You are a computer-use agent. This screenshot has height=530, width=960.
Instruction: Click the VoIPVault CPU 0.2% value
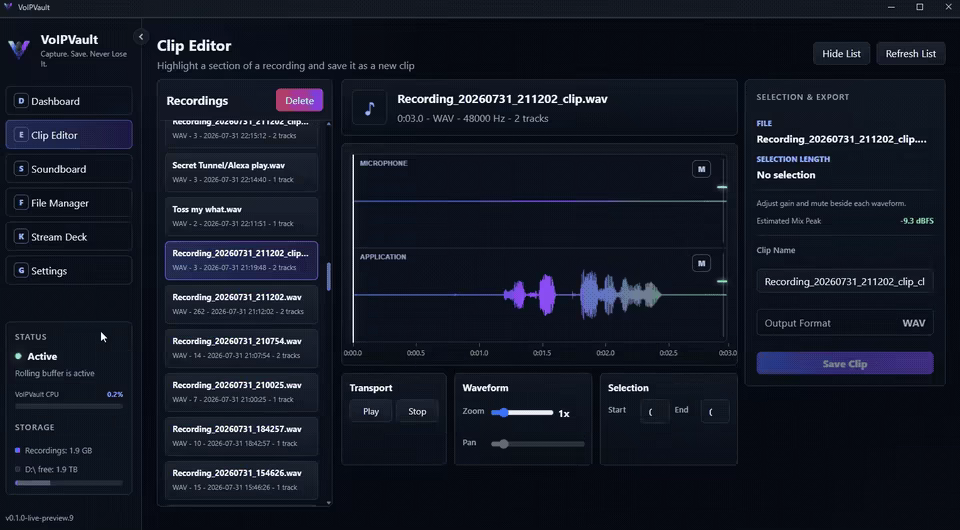tap(114, 394)
